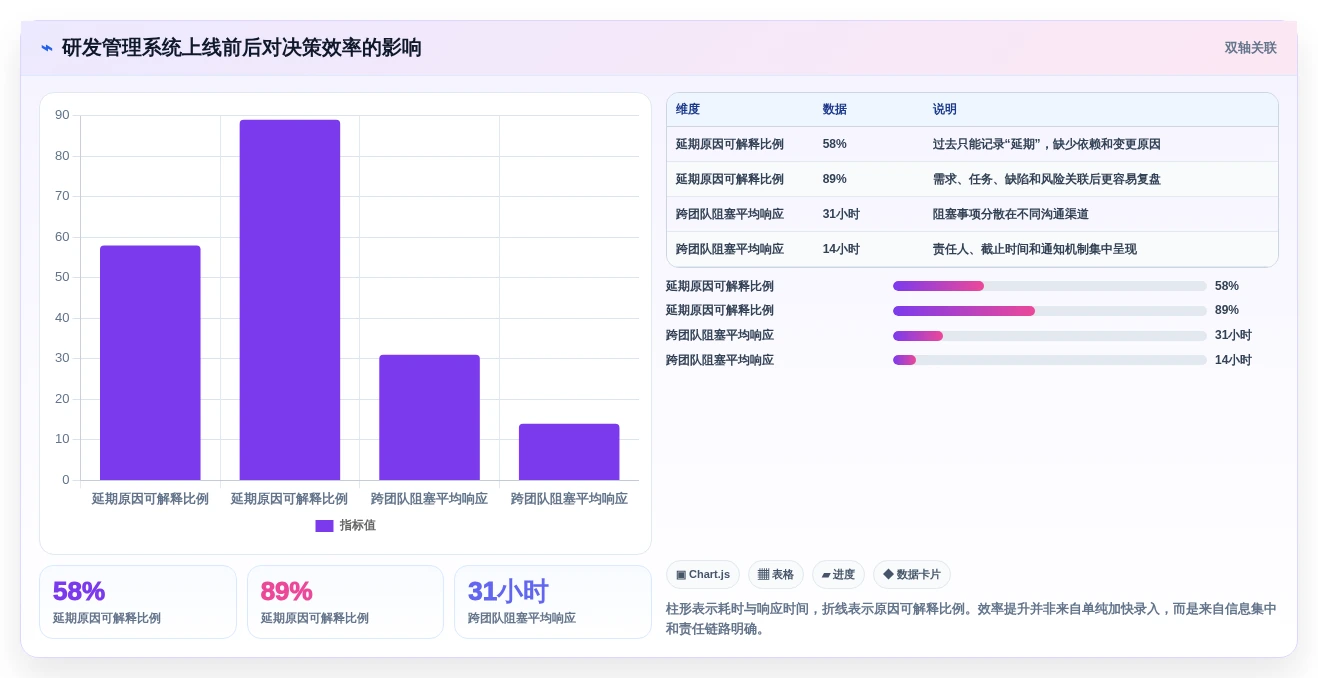Click the 双轴关联 badge in the header
The height and width of the screenshot is (678, 1318).
tap(1250, 48)
